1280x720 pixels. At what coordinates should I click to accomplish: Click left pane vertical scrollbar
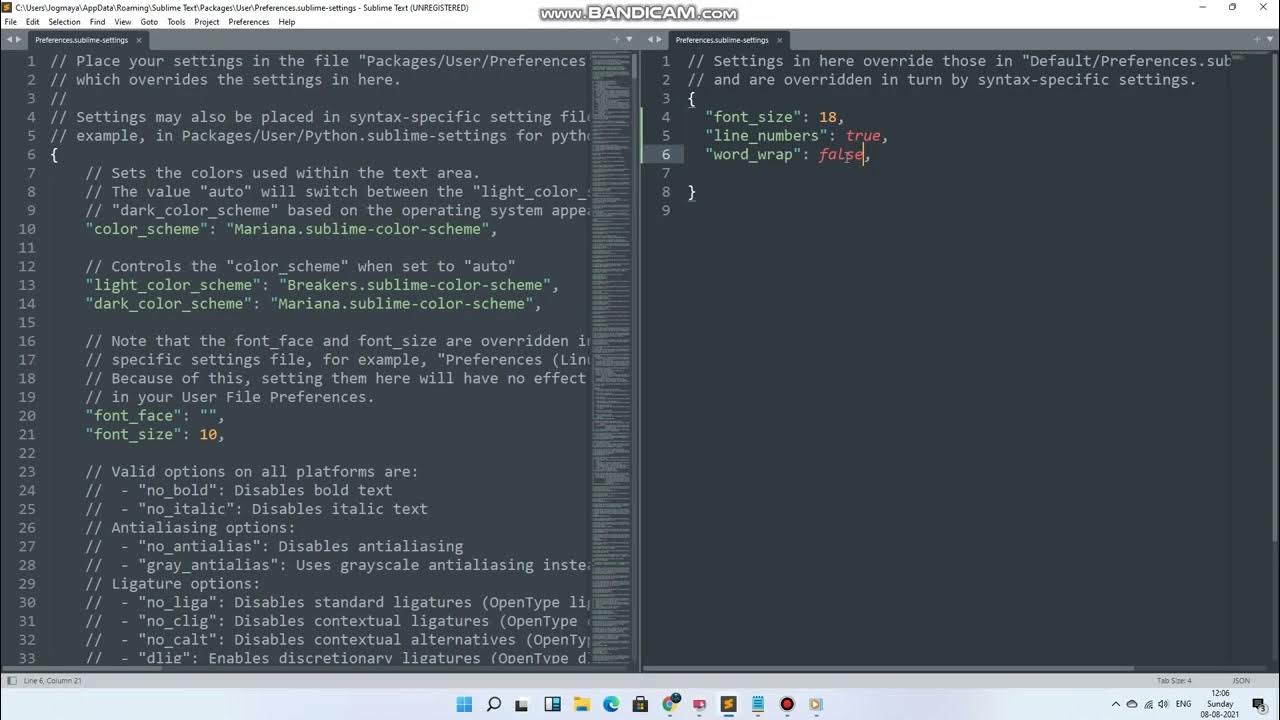(635, 360)
